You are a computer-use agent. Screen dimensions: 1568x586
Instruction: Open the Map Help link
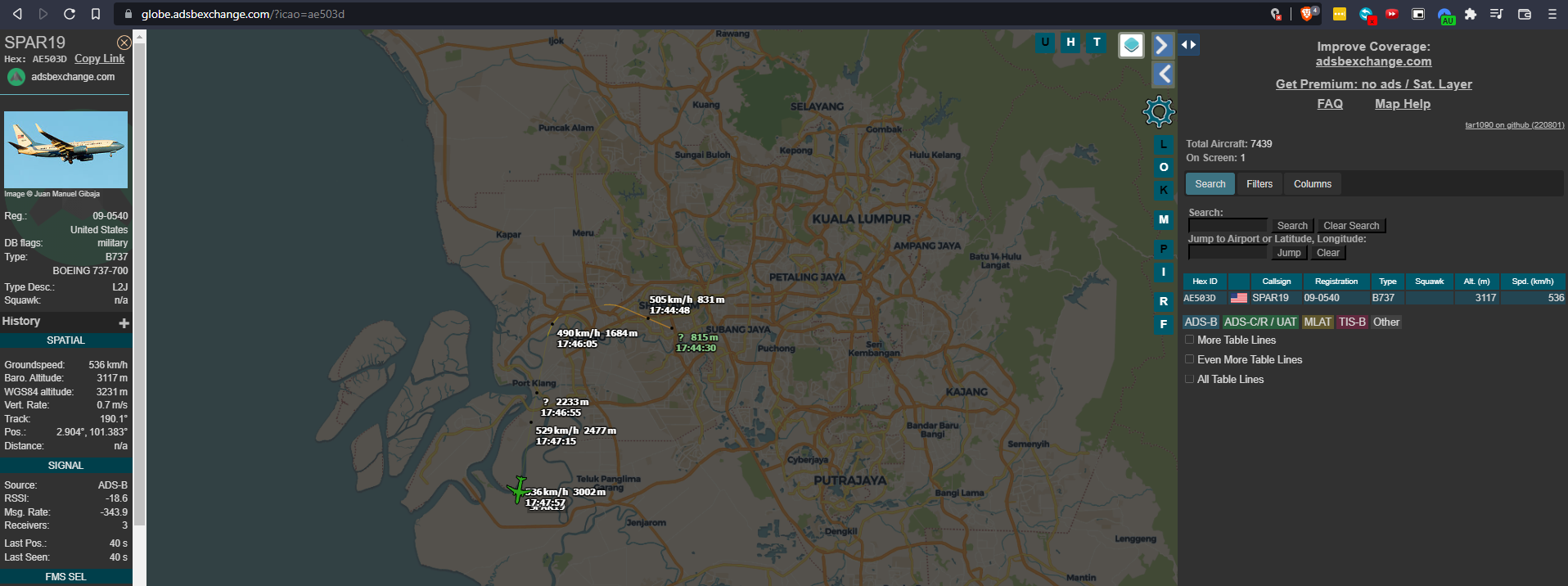click(1403, 104)
